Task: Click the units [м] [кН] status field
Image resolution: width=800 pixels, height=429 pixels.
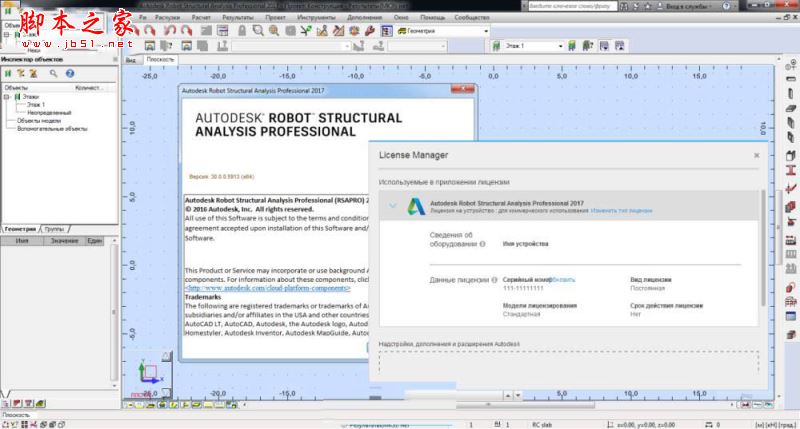Action: click(775, 424)
